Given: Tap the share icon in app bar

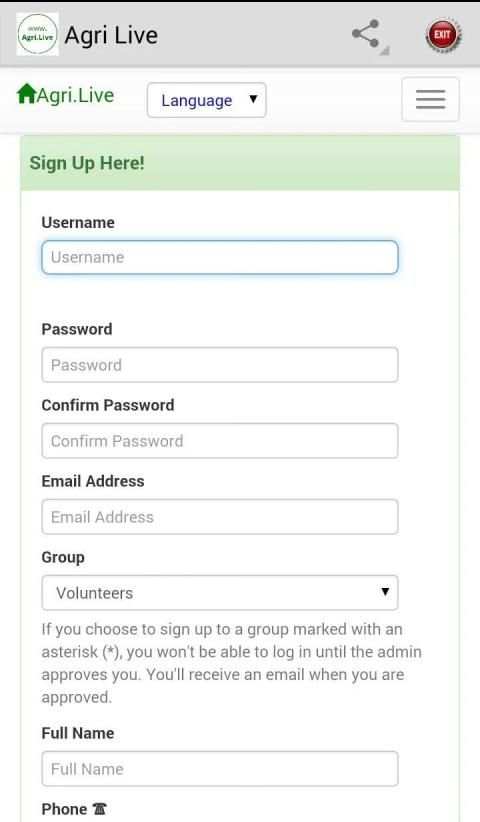Looking at the screenshot, I should click(366, 35).
